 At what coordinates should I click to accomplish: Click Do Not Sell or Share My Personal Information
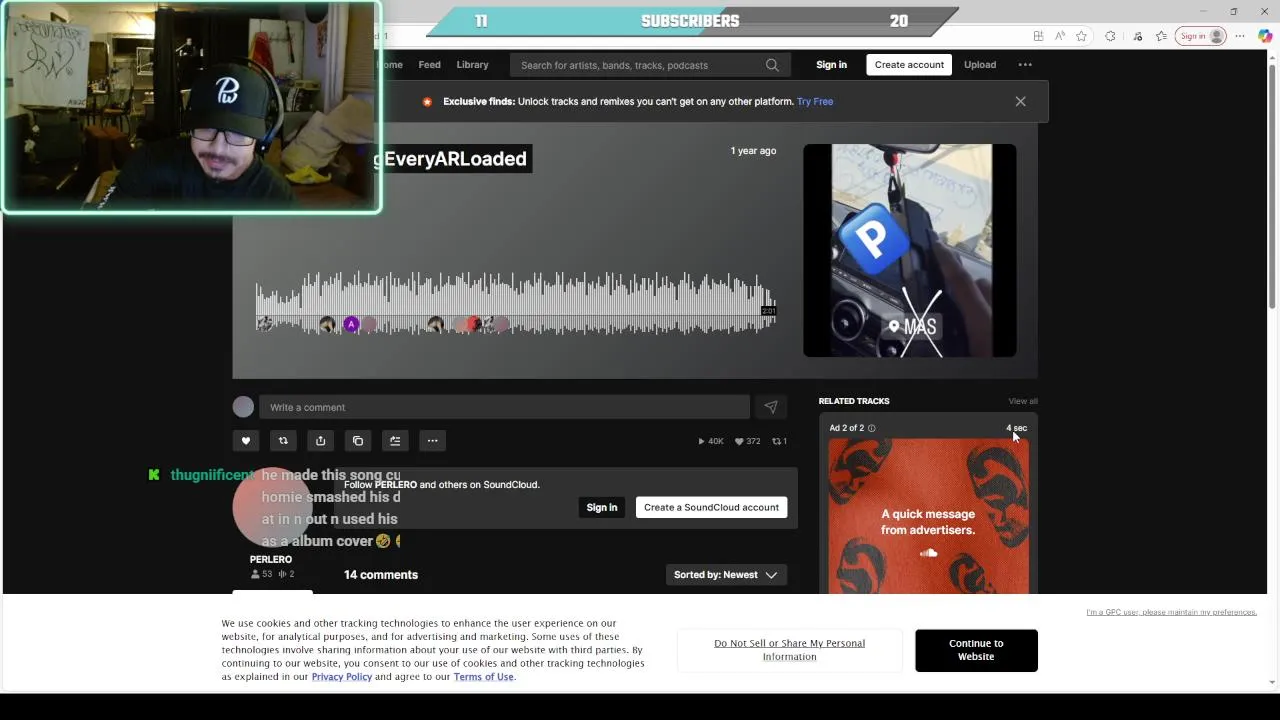pyautogui.click(x=789, y=650)
